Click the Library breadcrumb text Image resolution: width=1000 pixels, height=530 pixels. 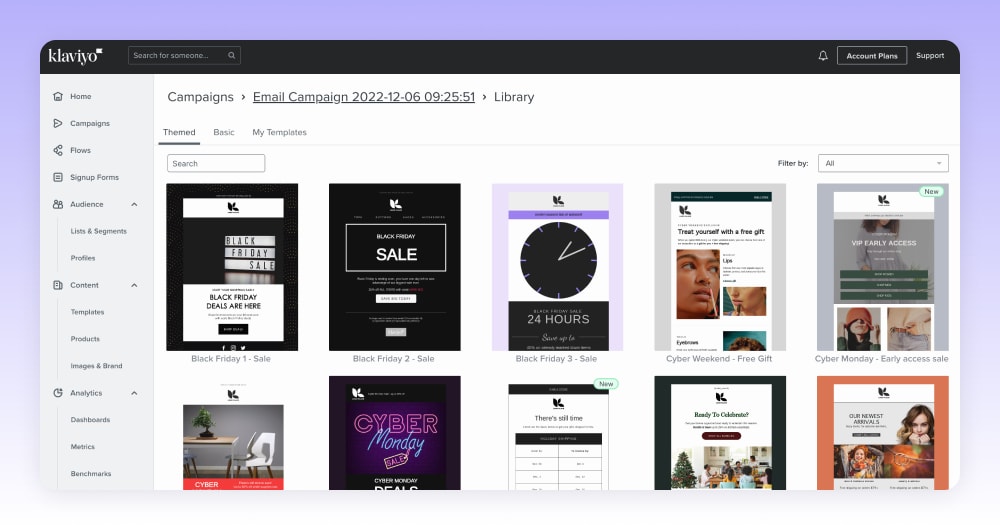[514, 97]
